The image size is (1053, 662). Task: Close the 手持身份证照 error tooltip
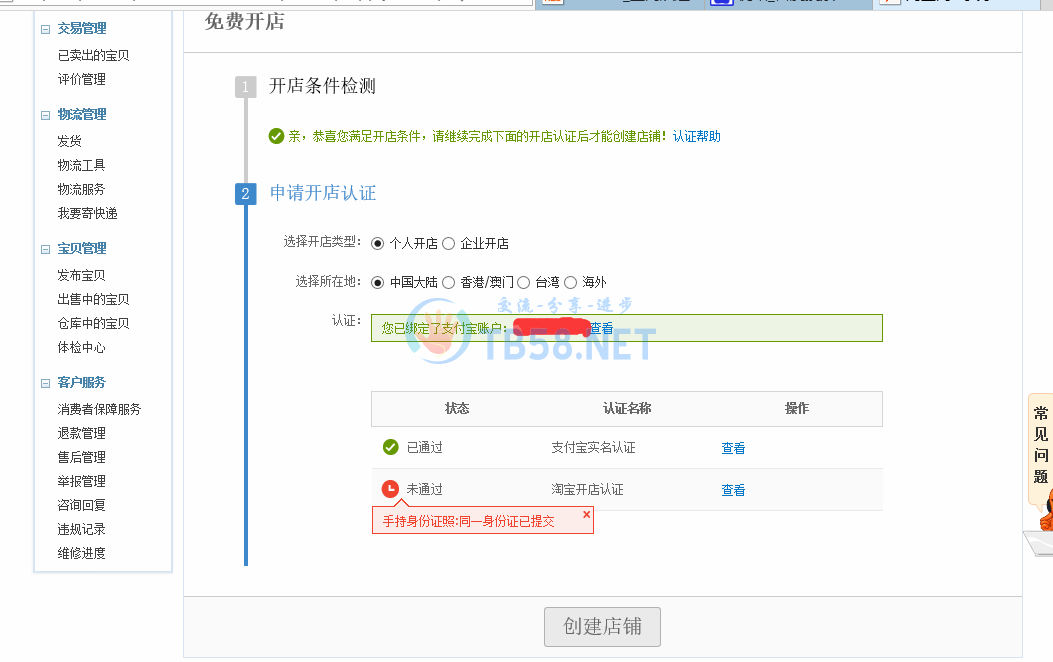point(586,514)
